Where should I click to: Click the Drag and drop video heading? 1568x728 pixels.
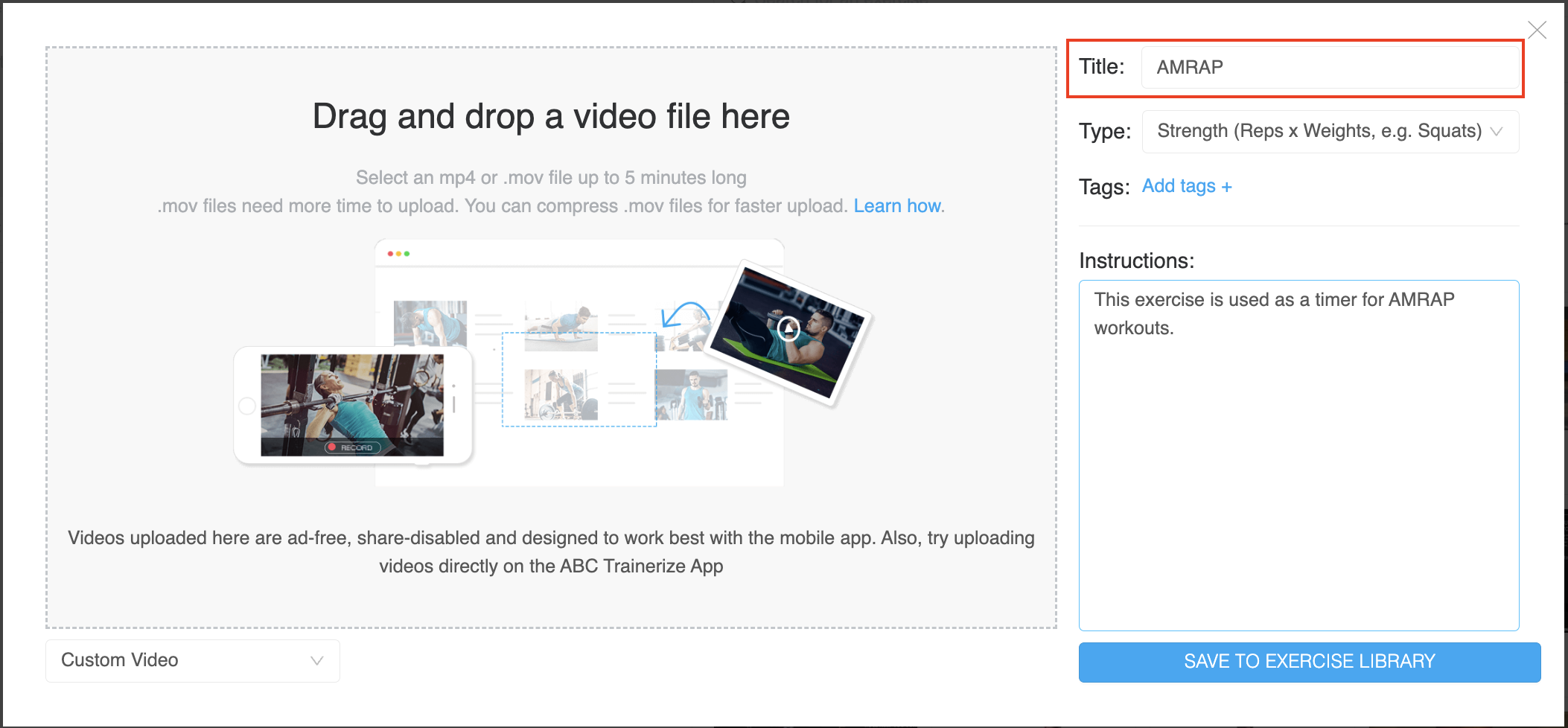pyautogui.click(x=551, y=117)
